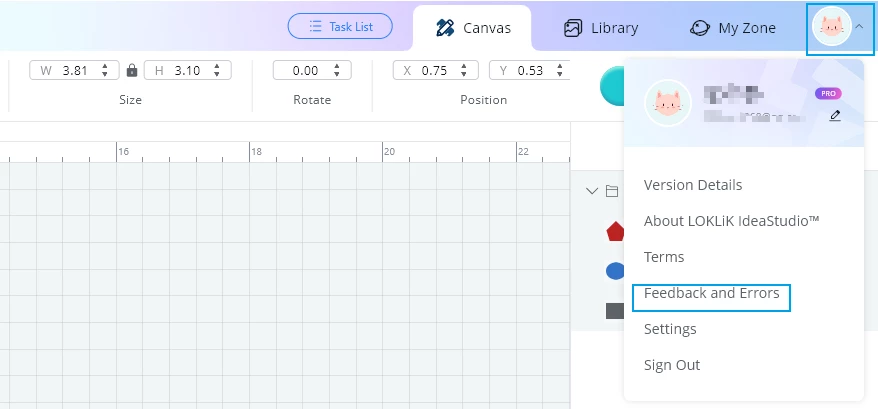This screenshot has height=409, width=878.
Task: Select the gray rectangle layer
Action: tap(615, 311)
